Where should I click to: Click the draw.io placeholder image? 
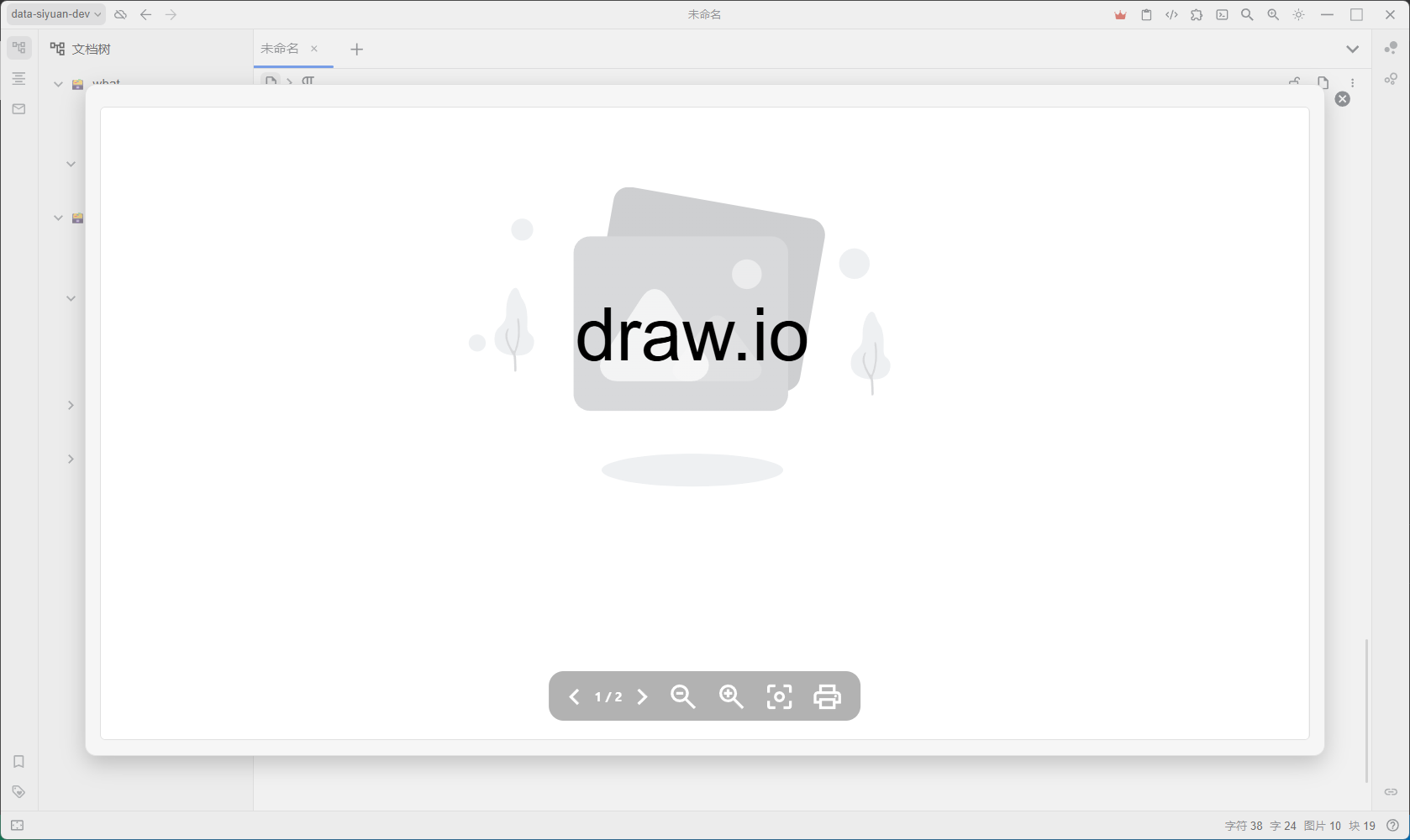point(679,337)
